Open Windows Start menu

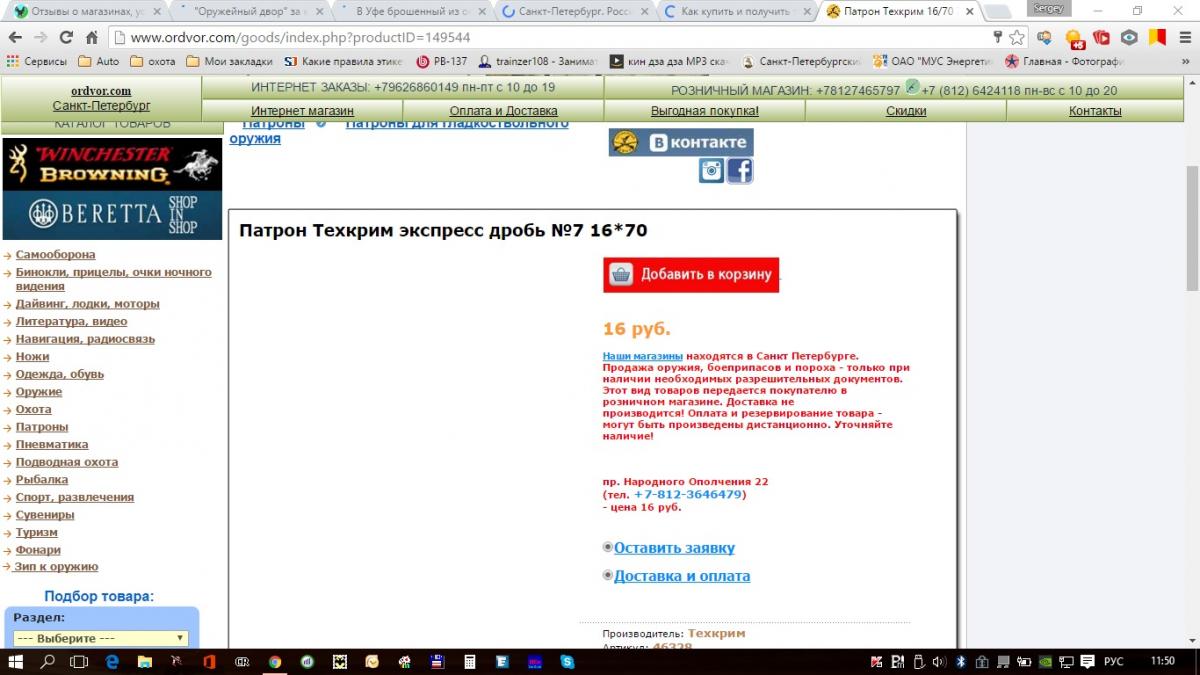click(x=16, y=661)
